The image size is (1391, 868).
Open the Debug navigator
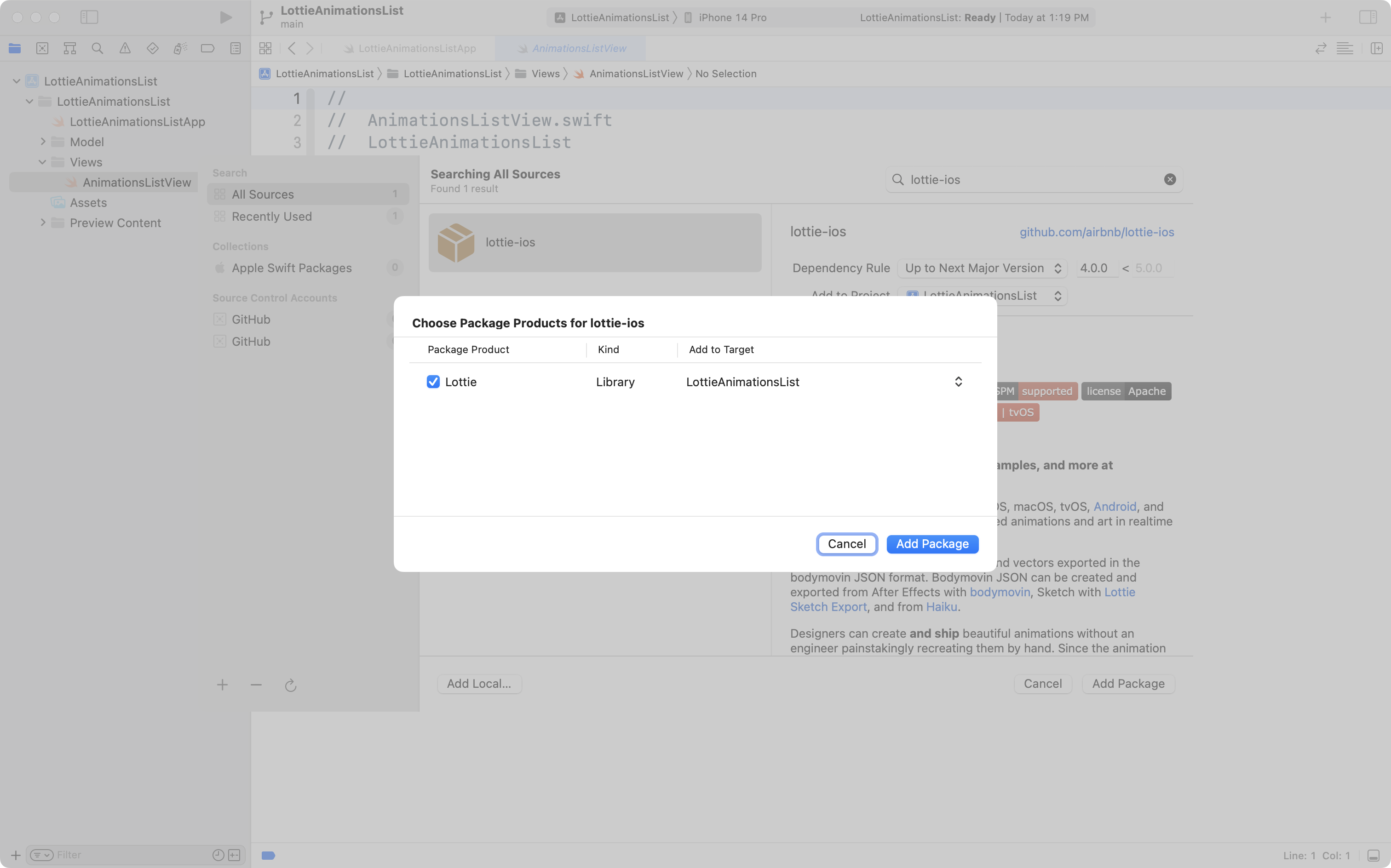click(x=180, y=48)
